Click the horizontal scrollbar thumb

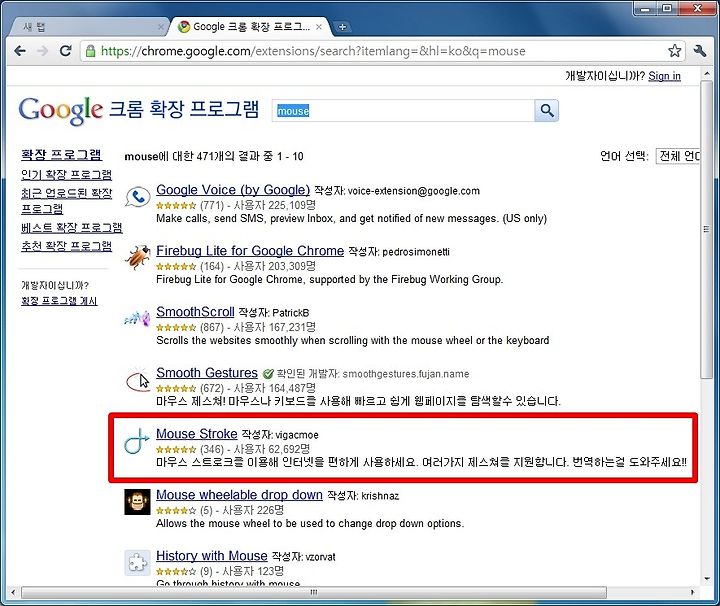(x=314, y=592)
